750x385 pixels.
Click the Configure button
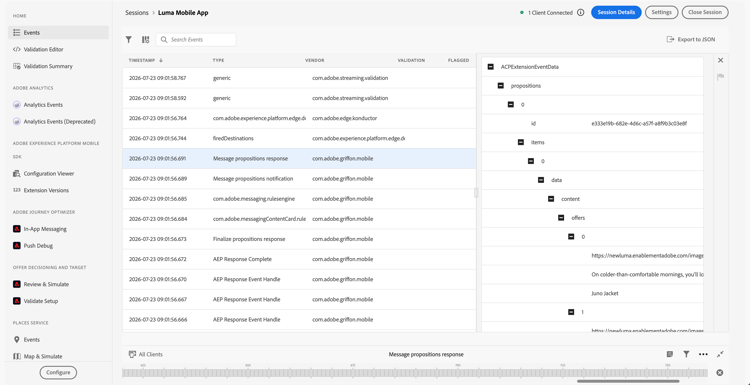(x=58, y=373)
